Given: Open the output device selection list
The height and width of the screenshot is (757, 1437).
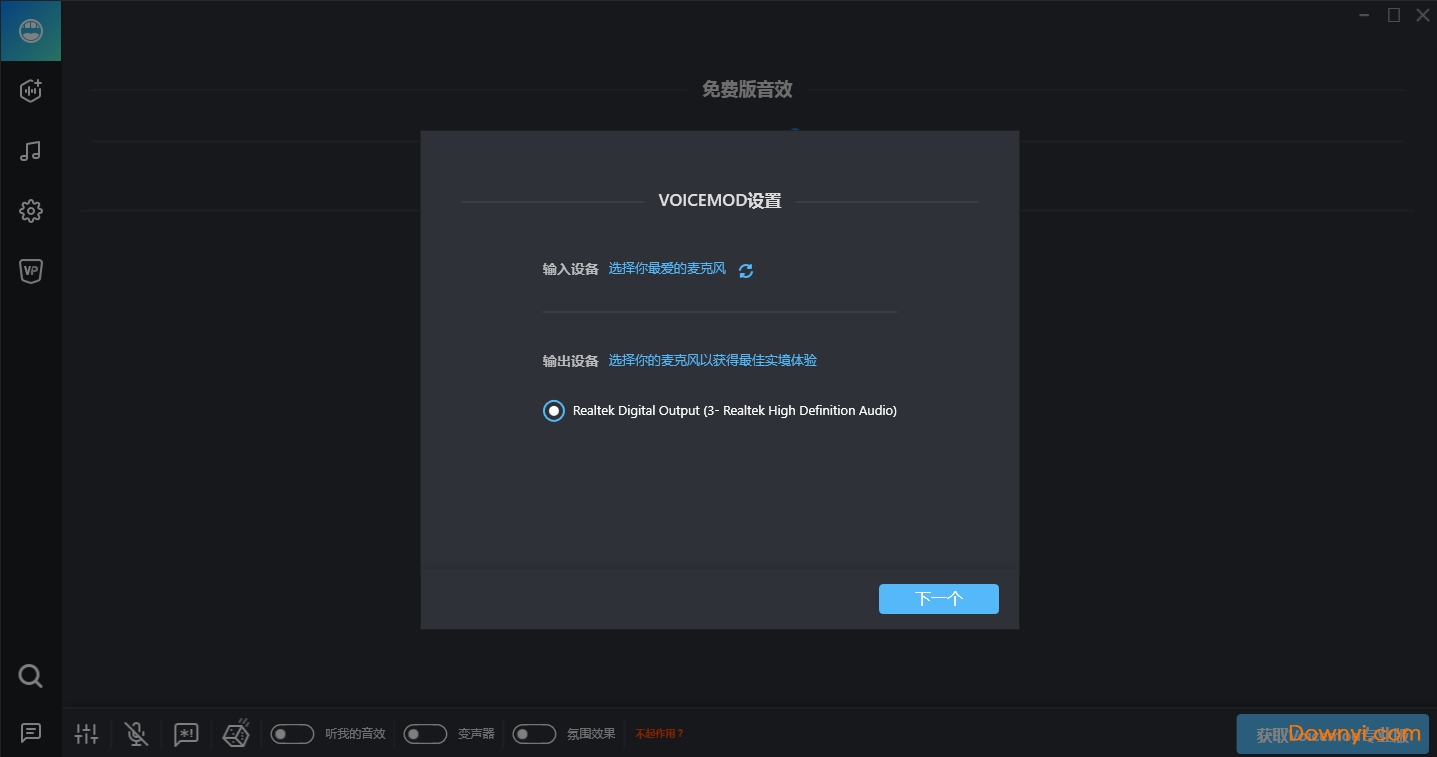Looking at the screenshot, I should point(712,360).
